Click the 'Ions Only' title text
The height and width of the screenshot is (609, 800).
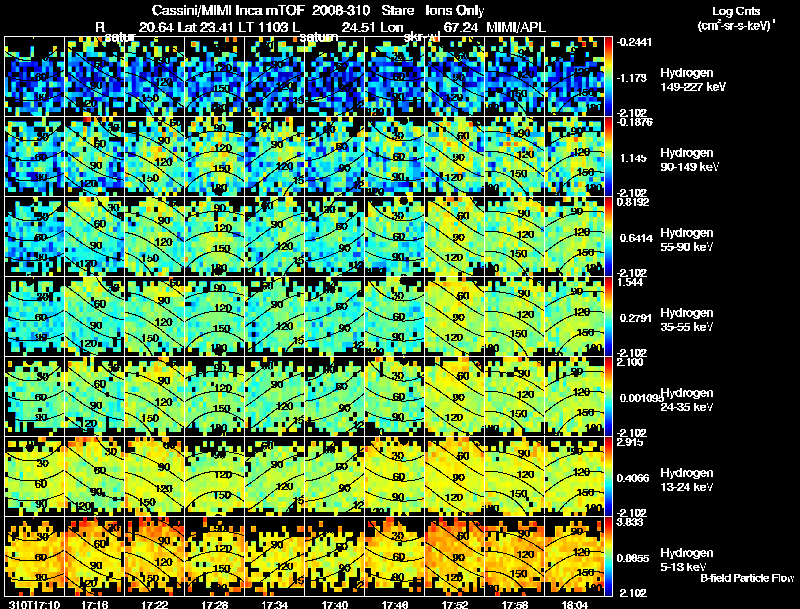click(x=455, y=11)
